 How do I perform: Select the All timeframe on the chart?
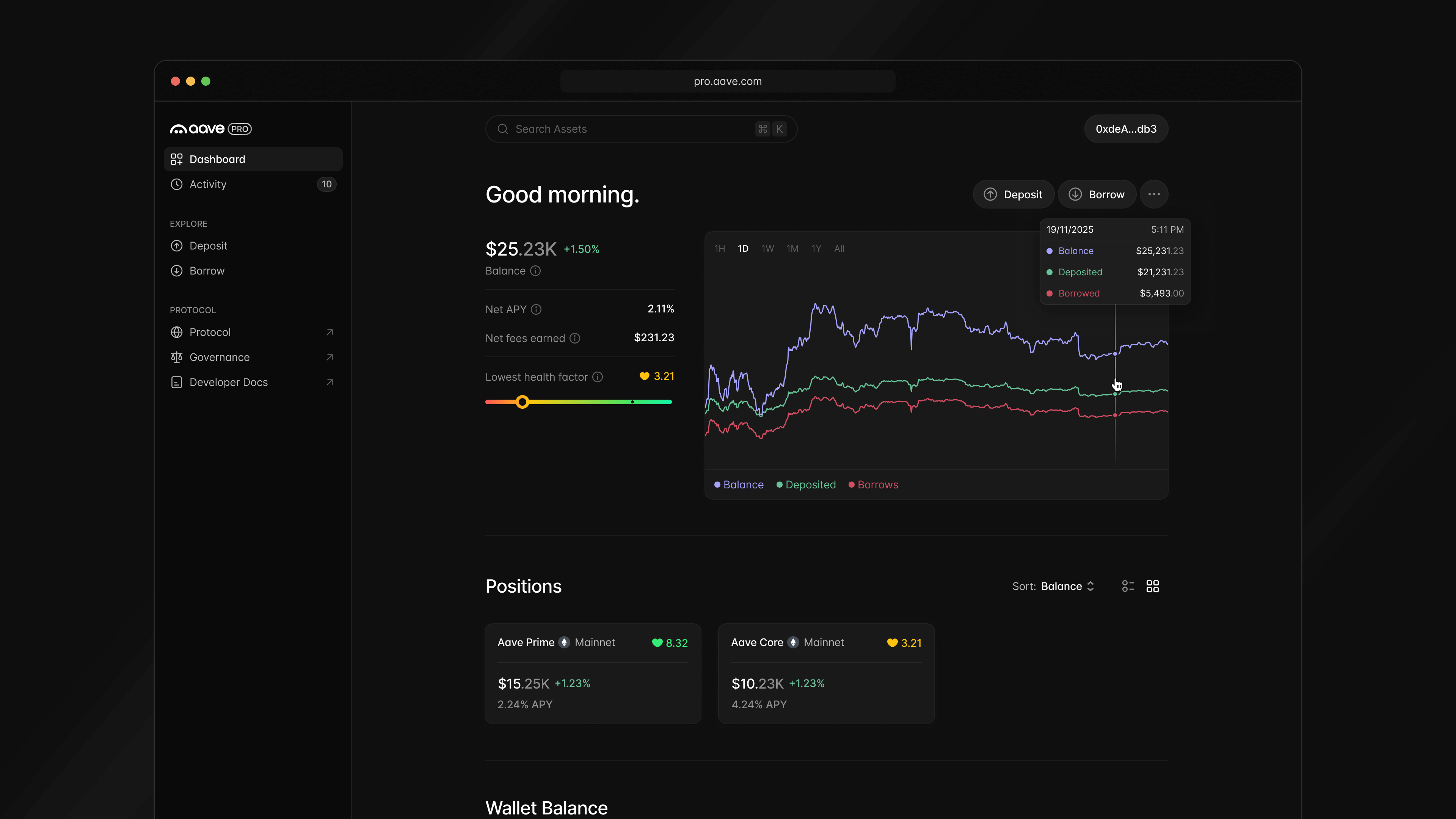[839, 248]
